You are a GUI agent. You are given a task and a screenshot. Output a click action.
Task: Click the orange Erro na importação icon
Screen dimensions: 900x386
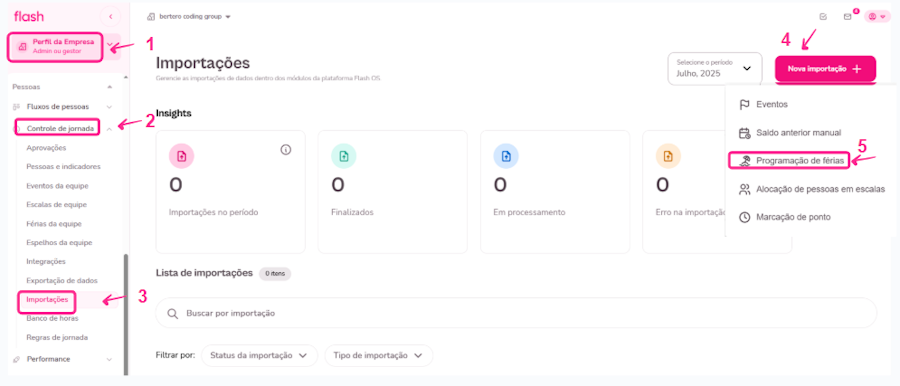point(668,156)
